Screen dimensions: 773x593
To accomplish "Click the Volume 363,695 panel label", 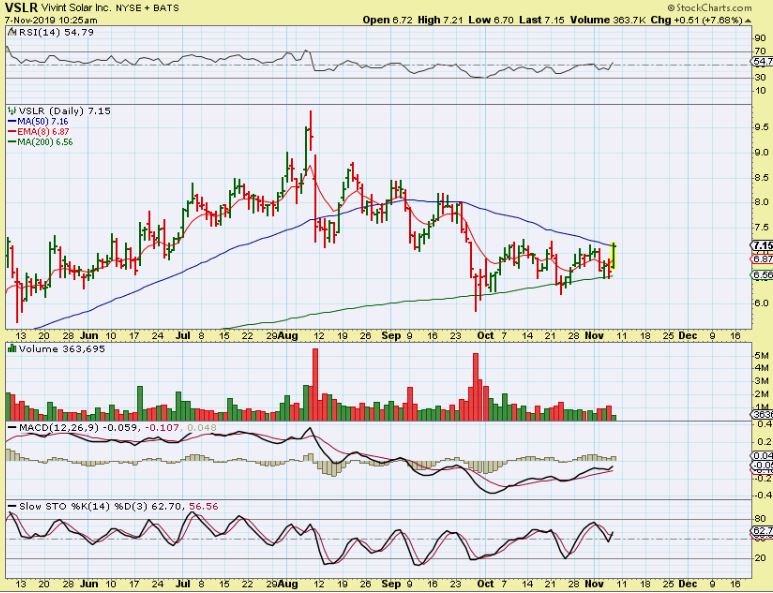I will pyautogui.click(x=62, y=349).
